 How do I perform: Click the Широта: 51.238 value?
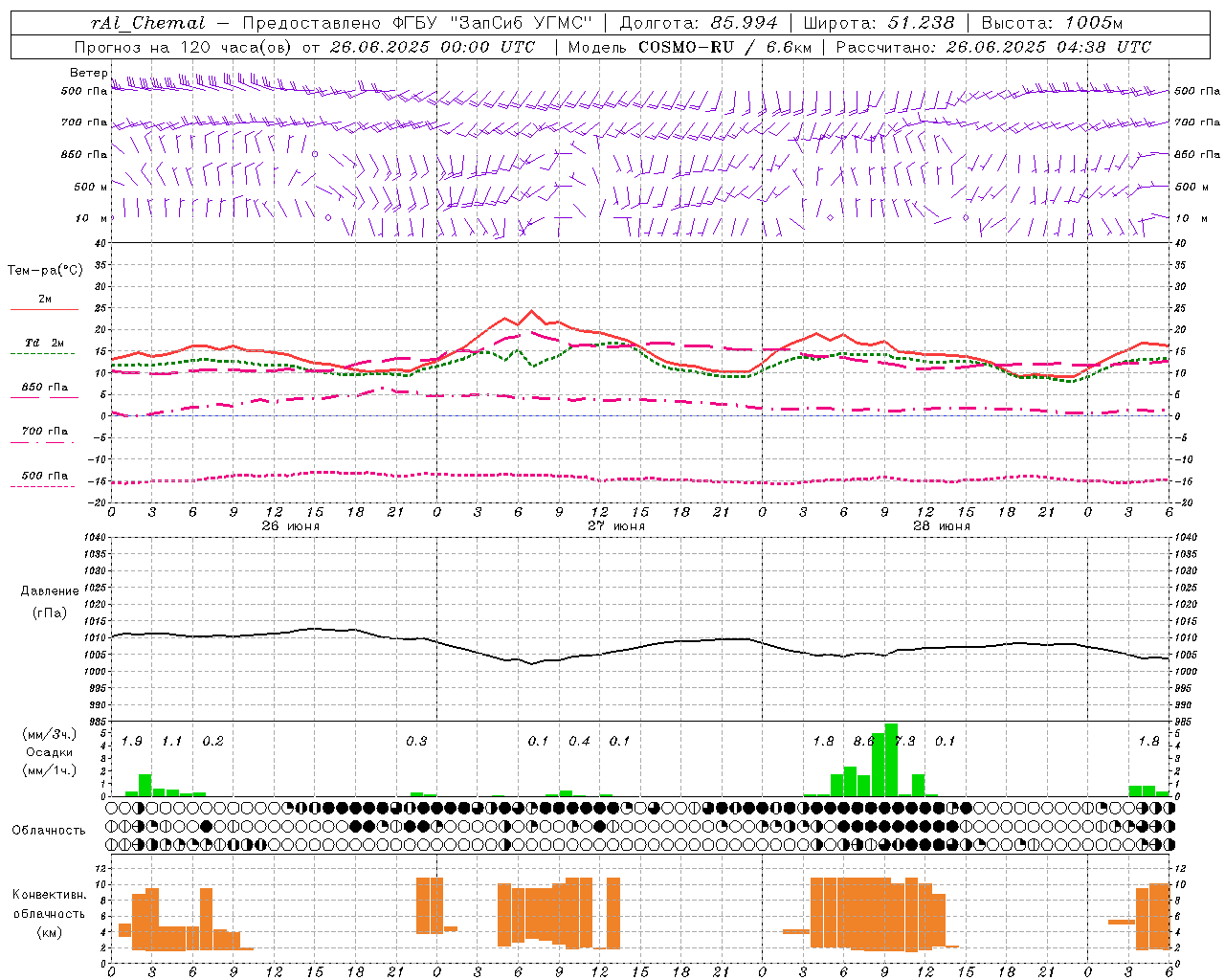pyautogui.click(x=879, y=23)
